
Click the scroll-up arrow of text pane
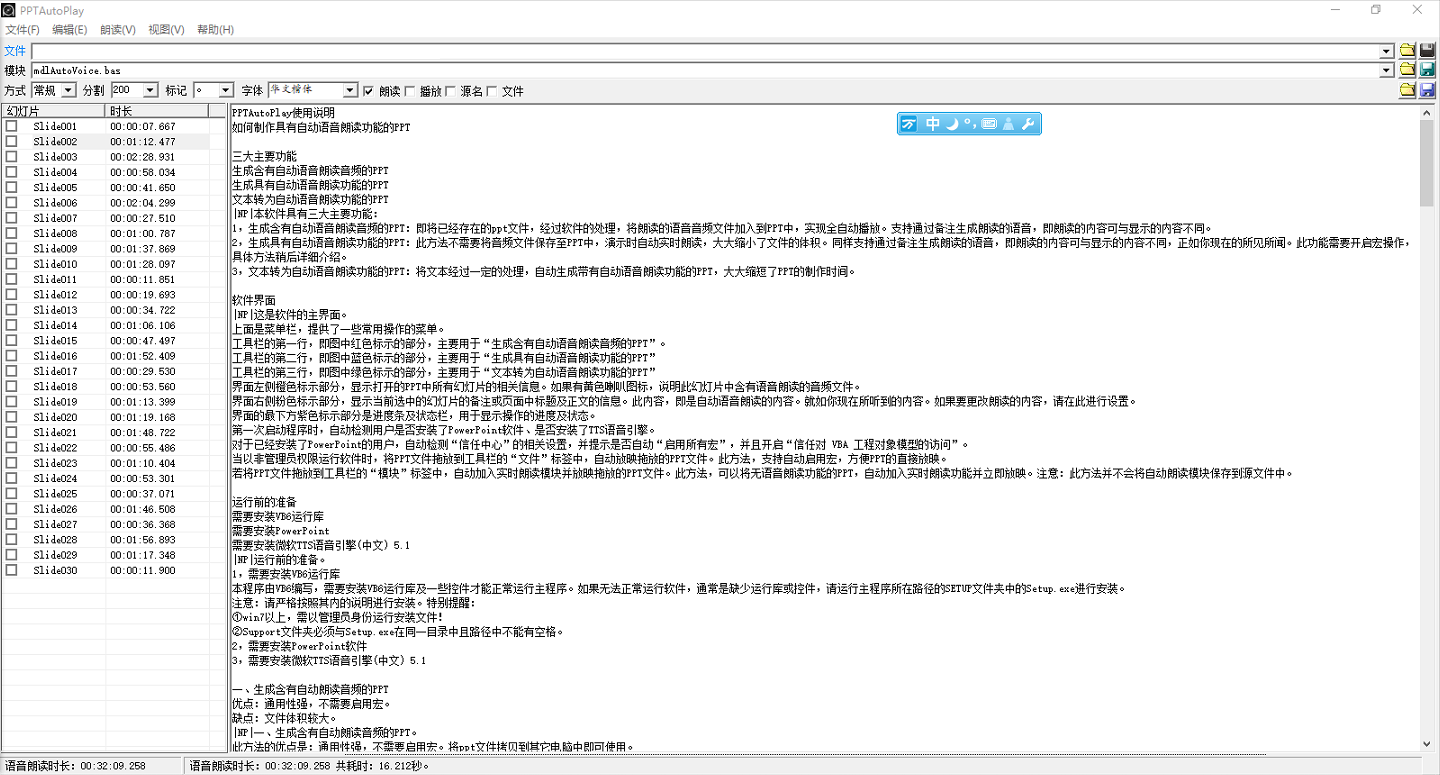[x=1427, y=112]
